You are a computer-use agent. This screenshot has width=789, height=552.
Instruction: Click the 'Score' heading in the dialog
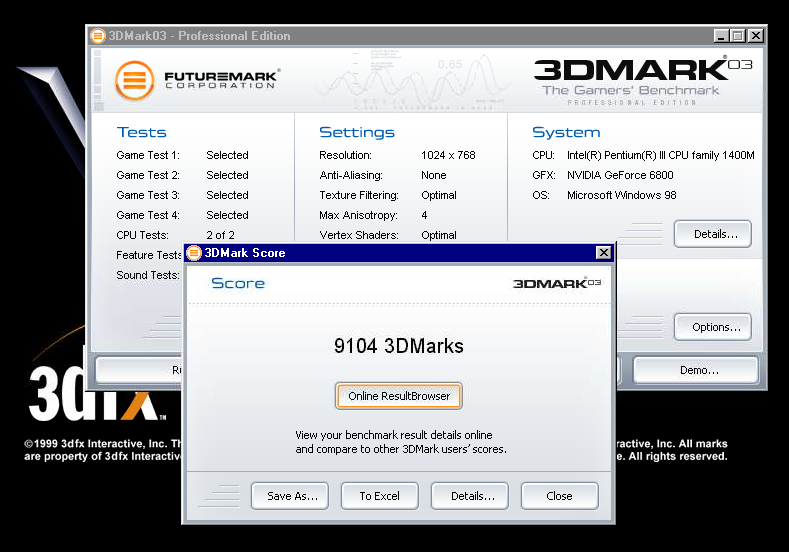(238, 283)
